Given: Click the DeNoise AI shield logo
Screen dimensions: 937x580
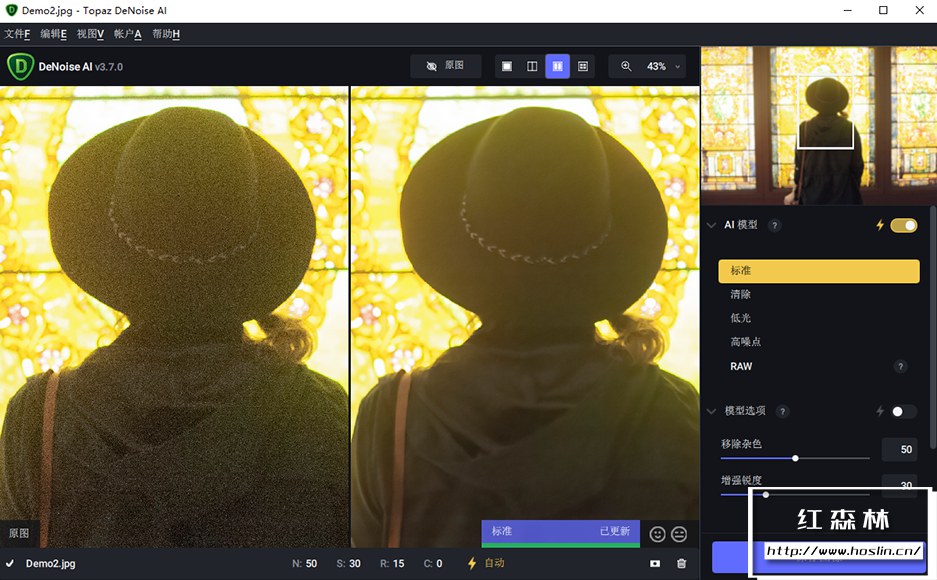Looking at the screenshot, I should [20, 66].
